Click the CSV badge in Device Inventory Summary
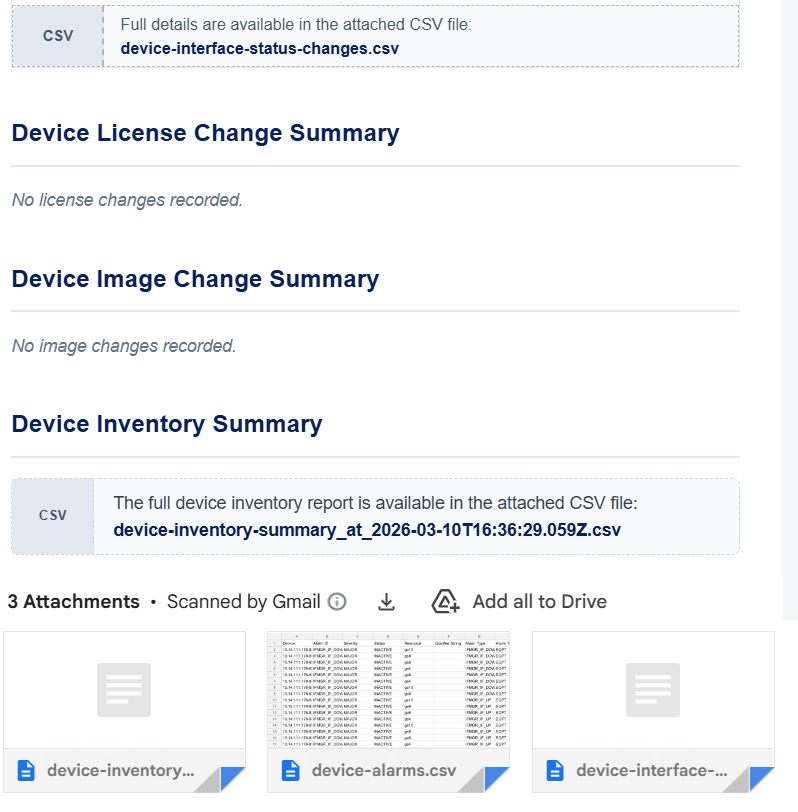 coord(52,516)
